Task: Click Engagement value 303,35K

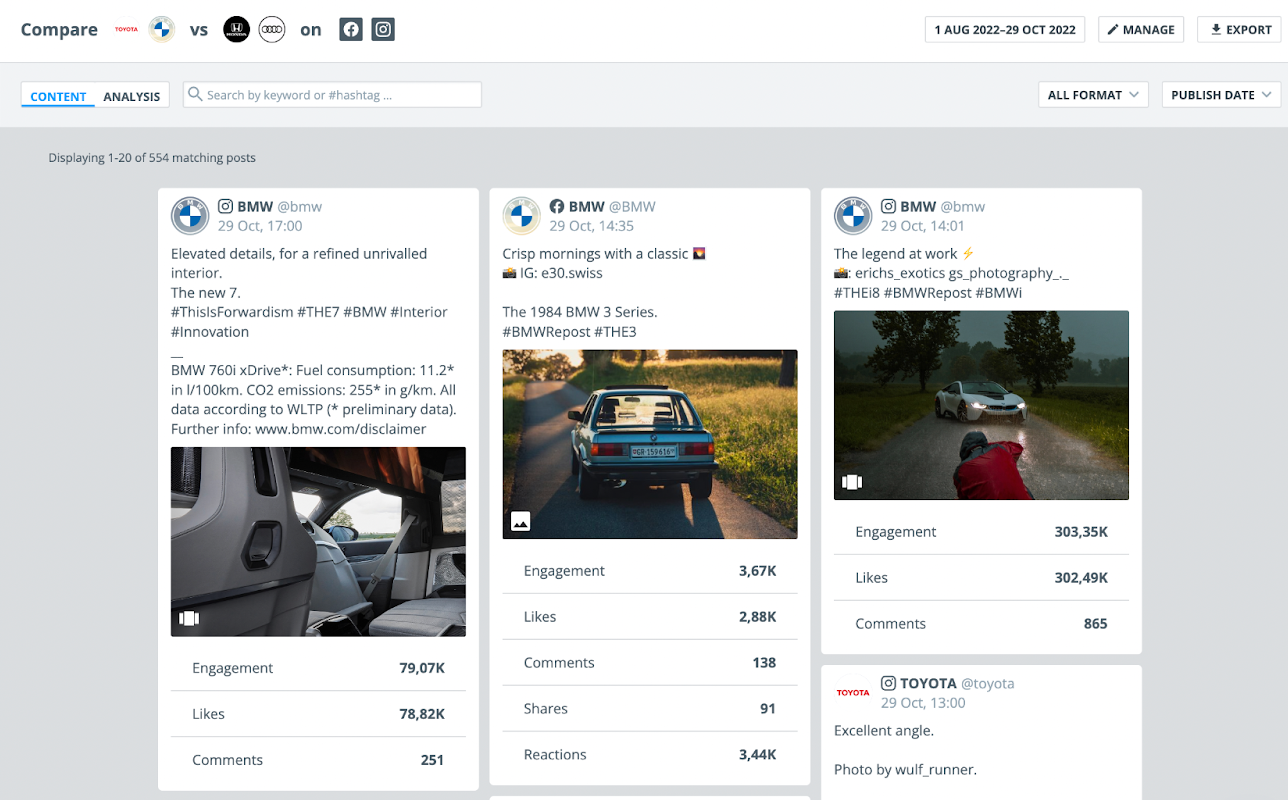Action: pyautogui.click(x=1081, y=532)
